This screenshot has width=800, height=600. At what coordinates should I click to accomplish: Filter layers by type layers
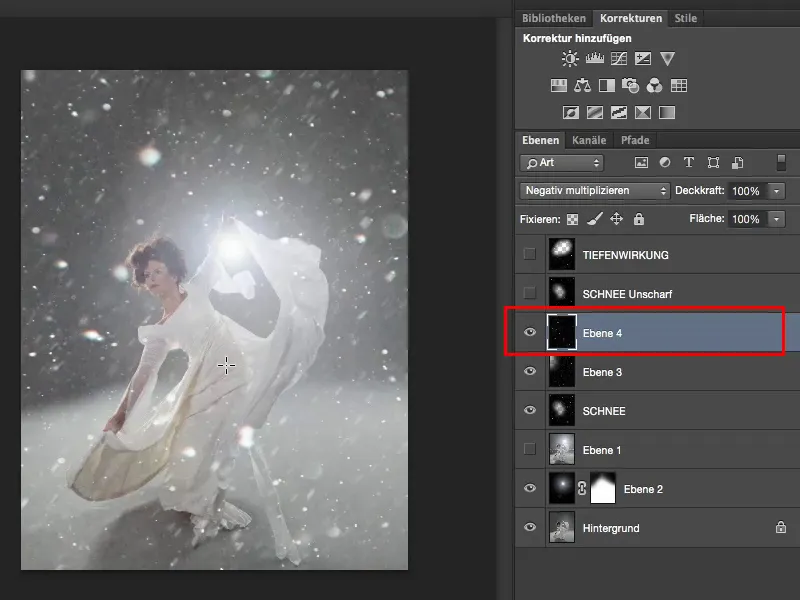tap(689, 162)
